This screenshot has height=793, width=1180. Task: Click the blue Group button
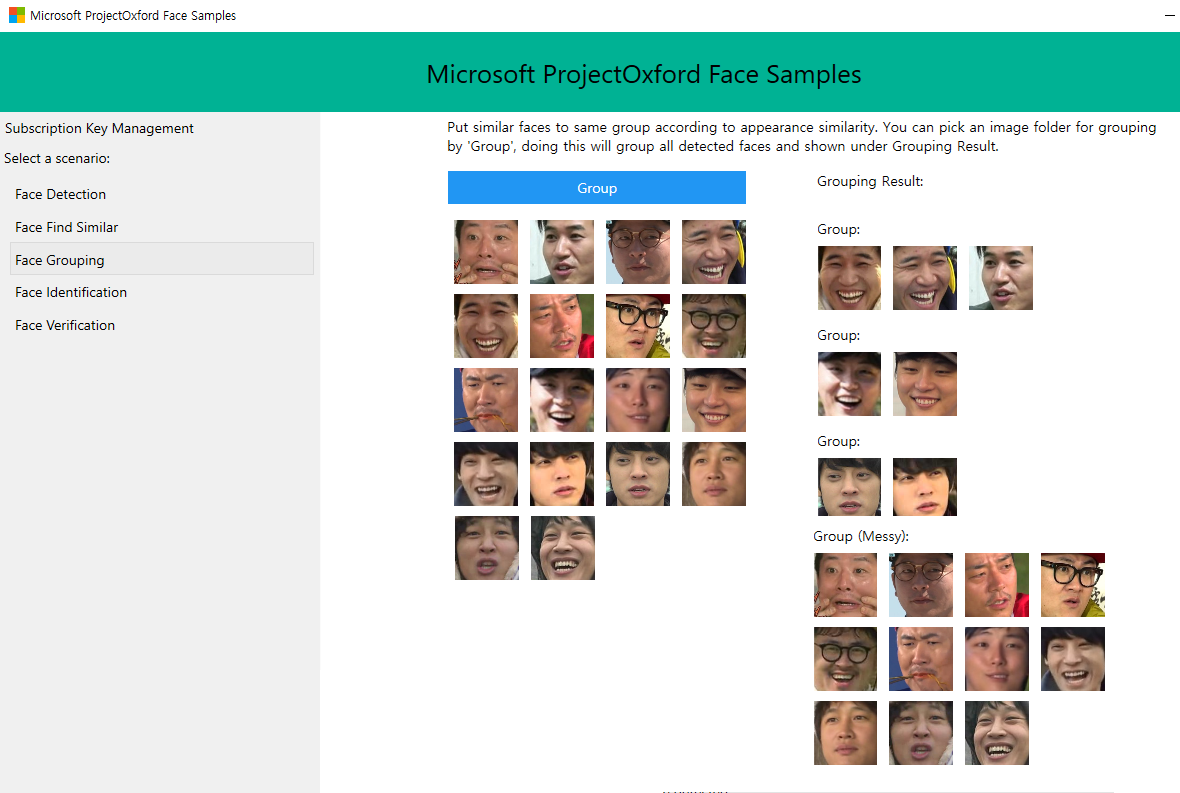click(597, 187)
